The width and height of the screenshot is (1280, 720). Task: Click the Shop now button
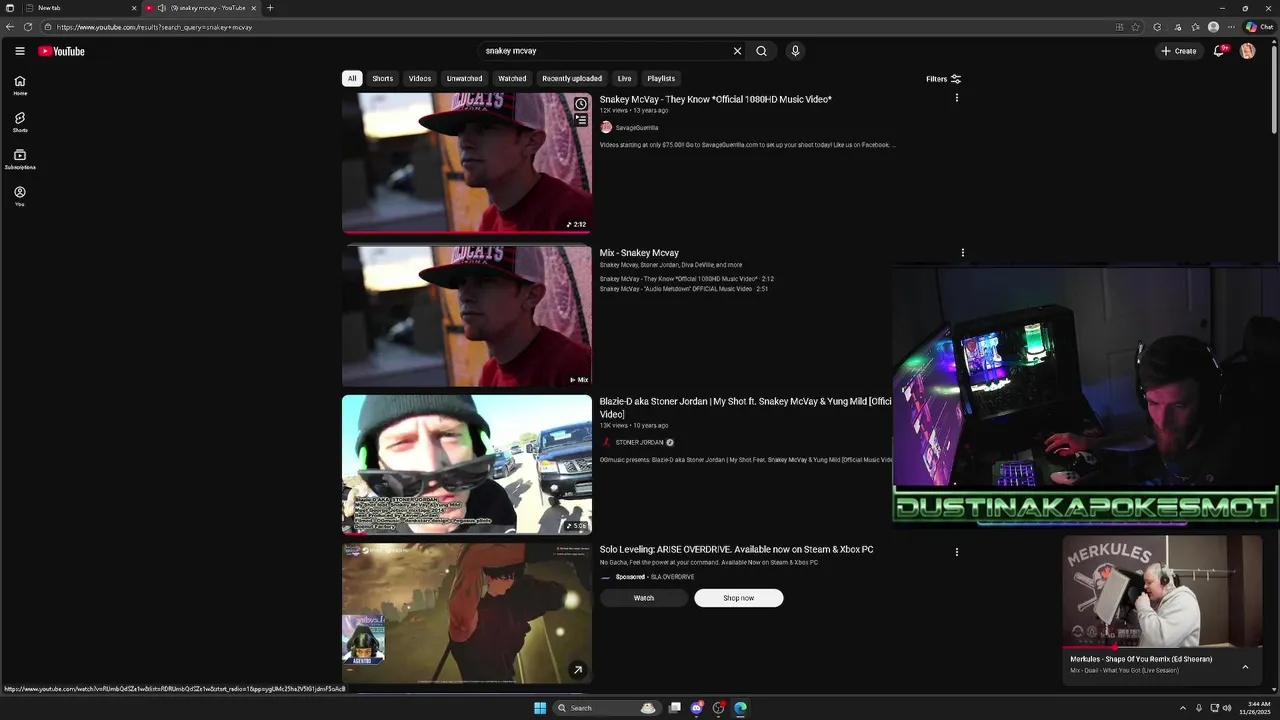739,598
